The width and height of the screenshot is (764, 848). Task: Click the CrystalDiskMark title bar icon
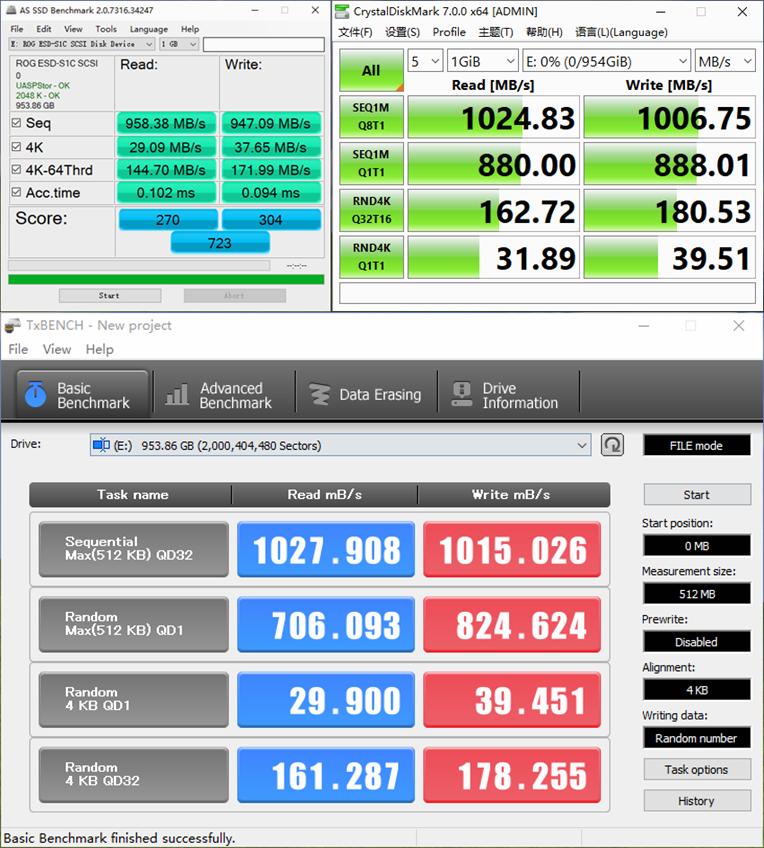[x=342, y=11]
